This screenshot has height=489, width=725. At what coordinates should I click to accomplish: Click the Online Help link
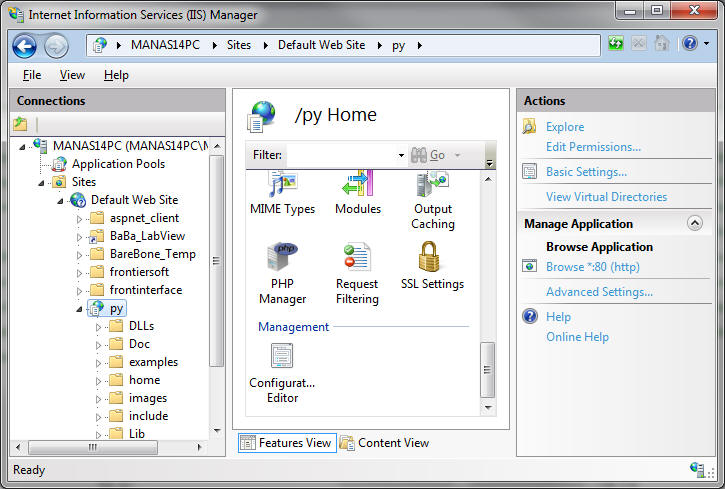point(577,336)
